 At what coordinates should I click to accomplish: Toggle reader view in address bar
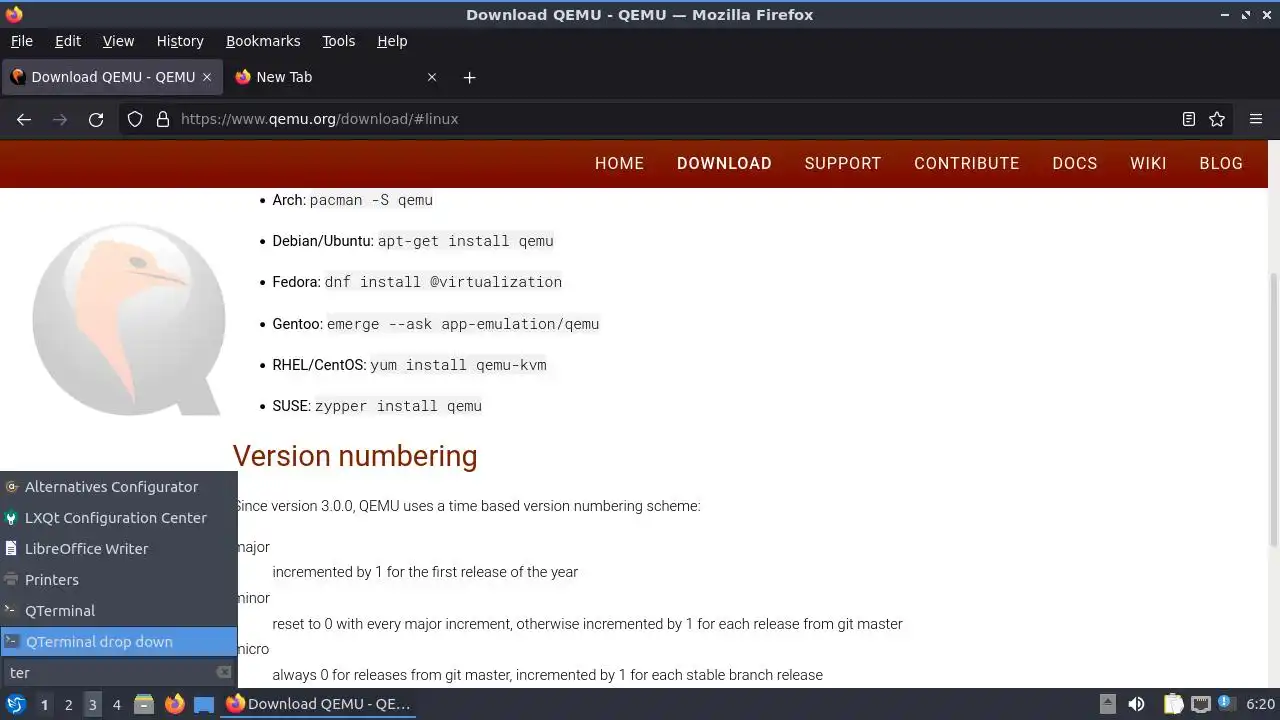pos(1189,119)
